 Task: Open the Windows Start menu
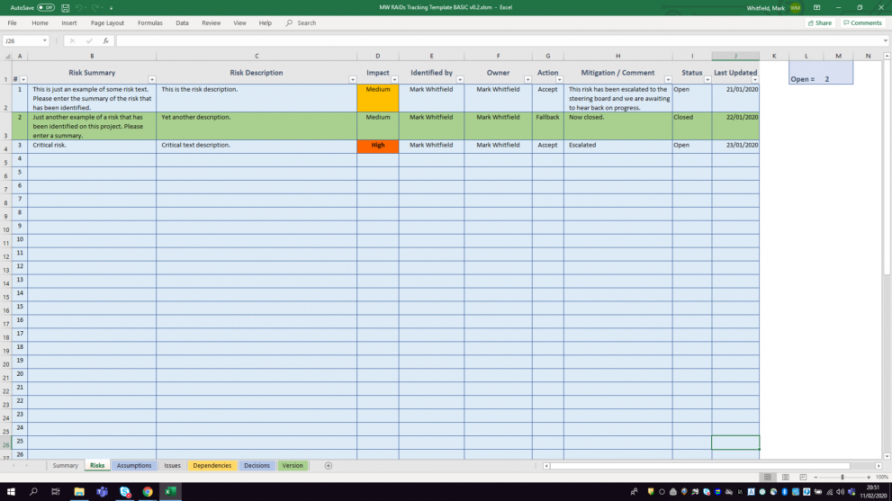11,492
